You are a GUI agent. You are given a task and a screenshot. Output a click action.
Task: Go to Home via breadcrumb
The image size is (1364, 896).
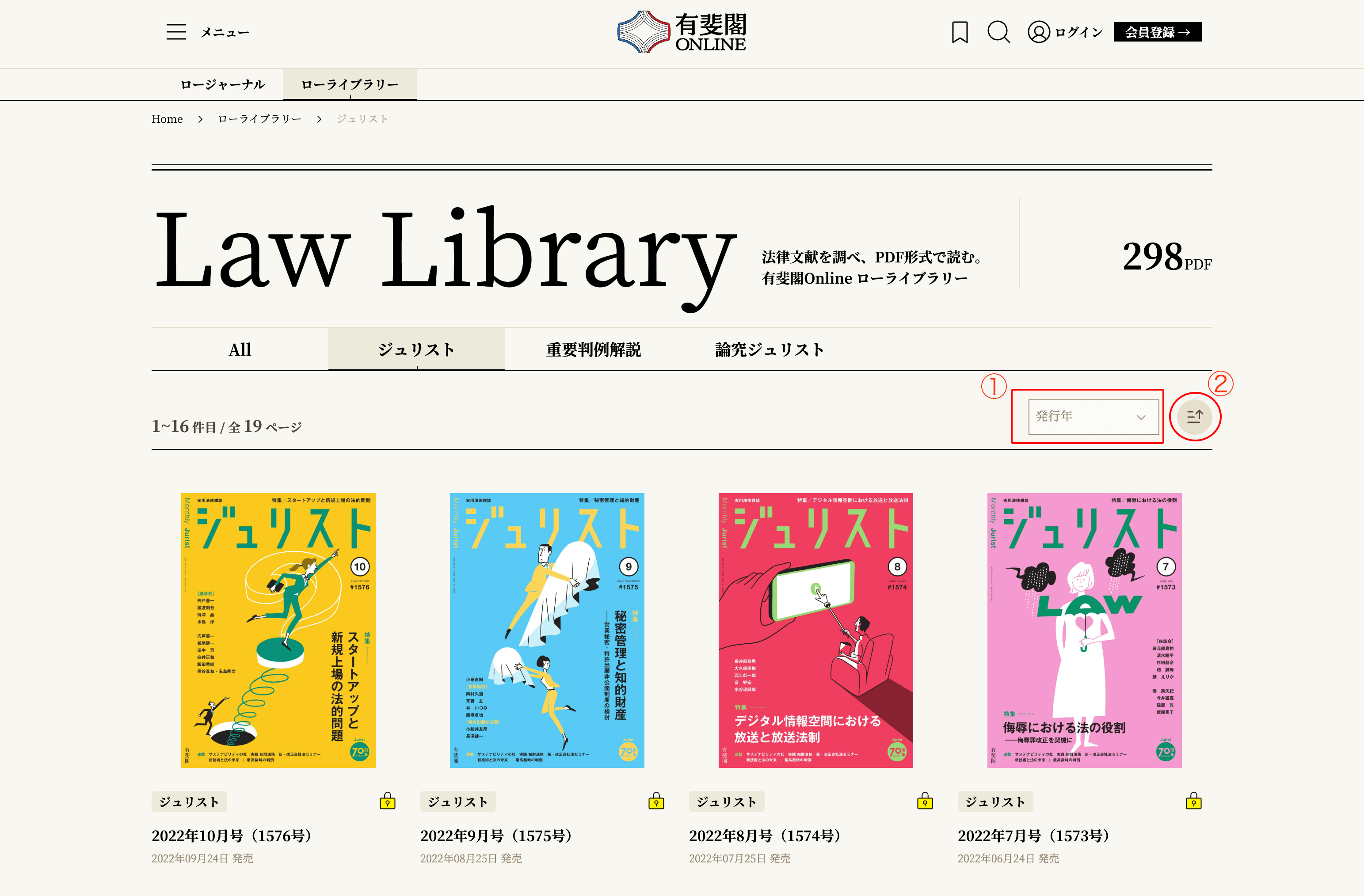coord(167,119)
